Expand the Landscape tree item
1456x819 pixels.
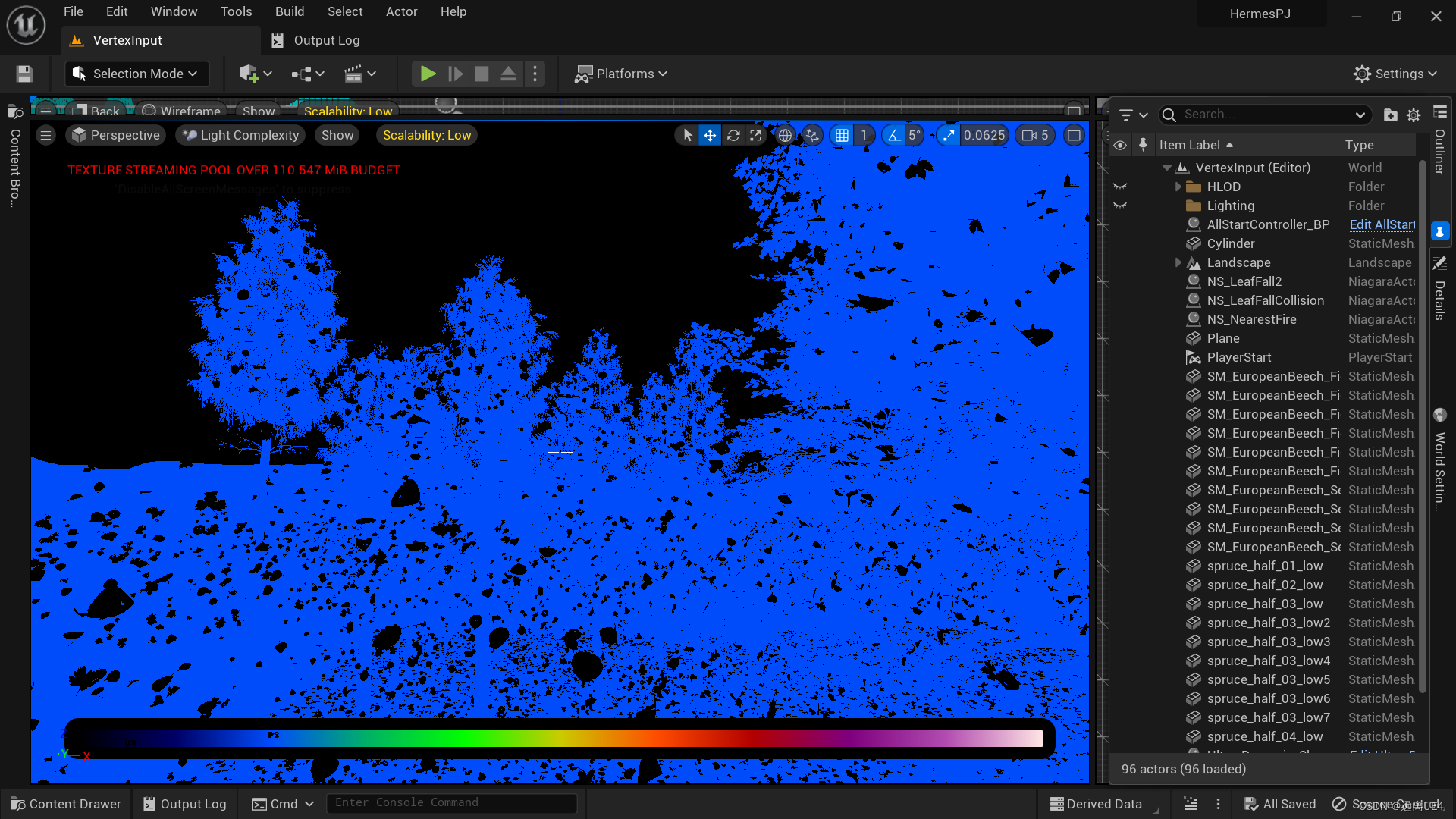click(1178, 262)
